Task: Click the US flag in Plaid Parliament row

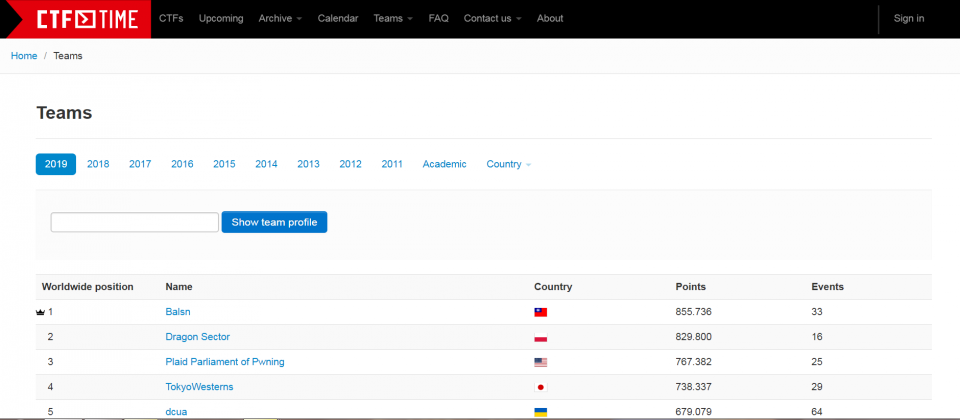Action: (541, 362)
